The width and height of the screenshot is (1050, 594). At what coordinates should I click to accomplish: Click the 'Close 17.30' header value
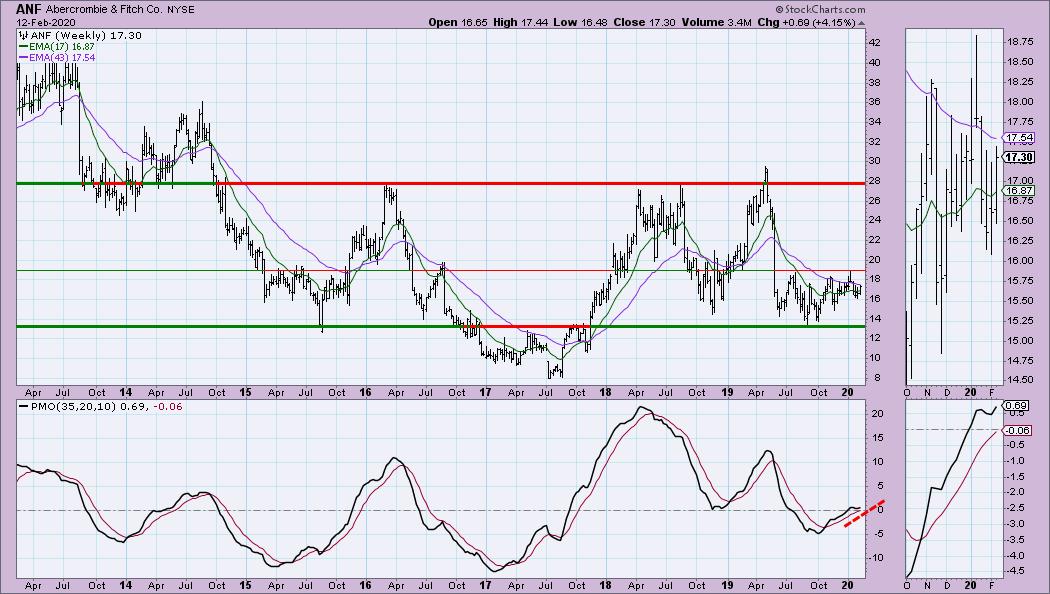click(644, 22)
